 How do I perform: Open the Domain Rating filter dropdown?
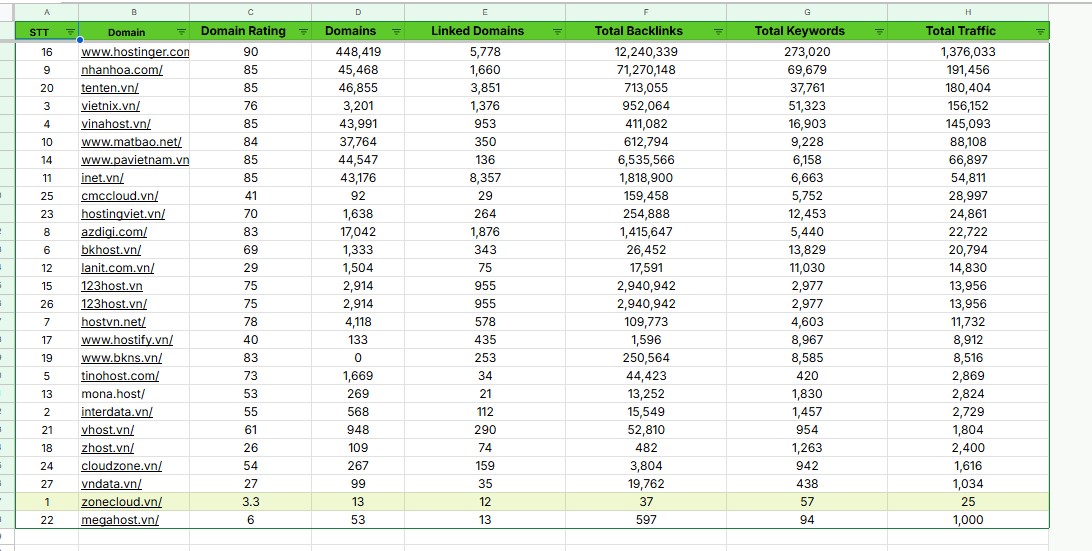[x=304, y=31]
